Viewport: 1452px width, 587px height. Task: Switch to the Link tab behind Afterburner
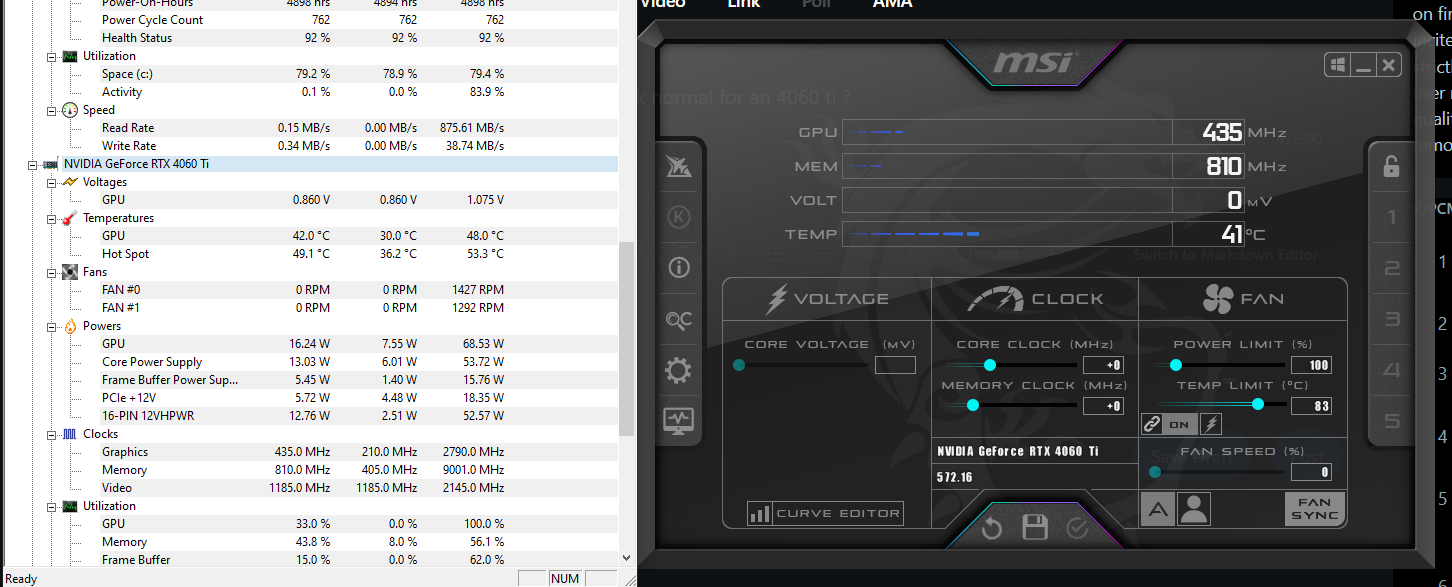743,4
